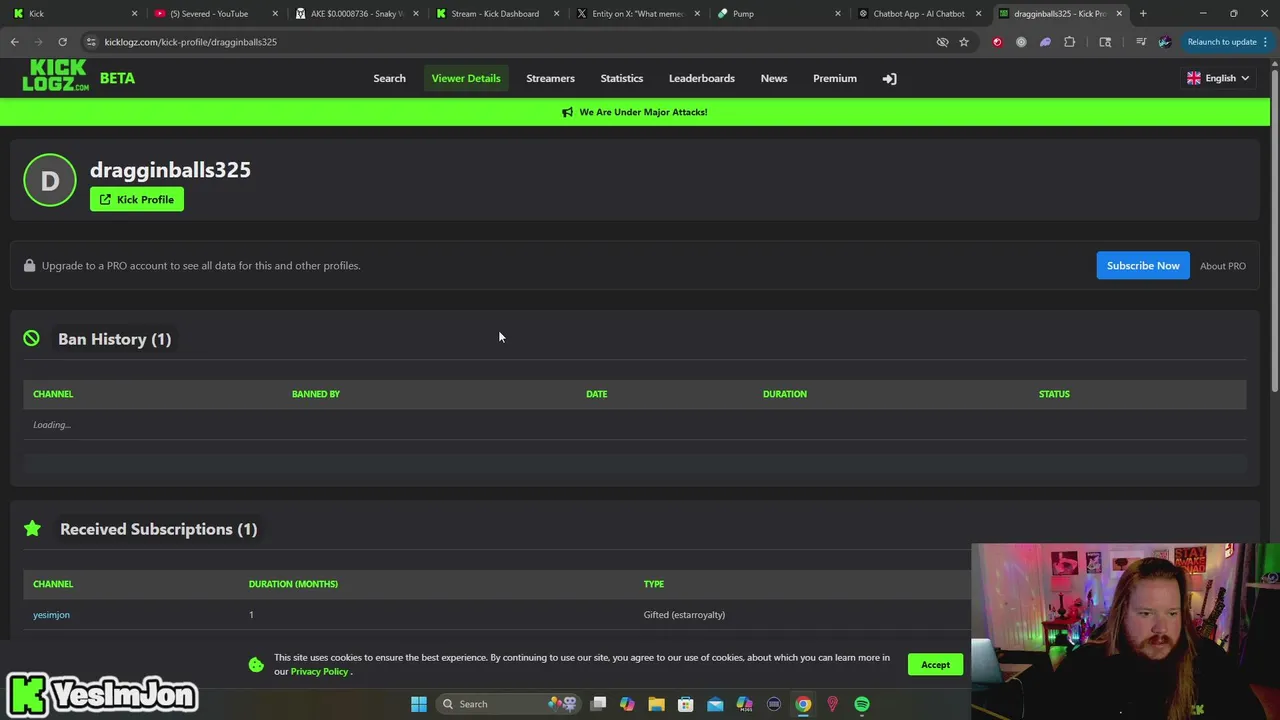Open the yesimjon channel link
1280x720 pixels.
(x=51, y=615)
